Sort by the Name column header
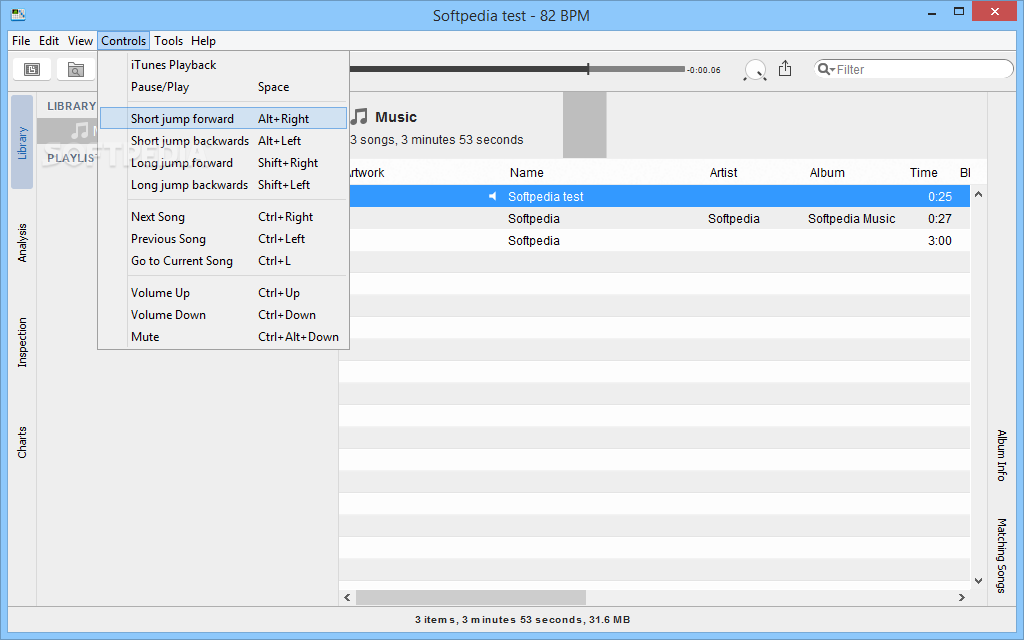1024x640 pixels. (x=526, y=172)
